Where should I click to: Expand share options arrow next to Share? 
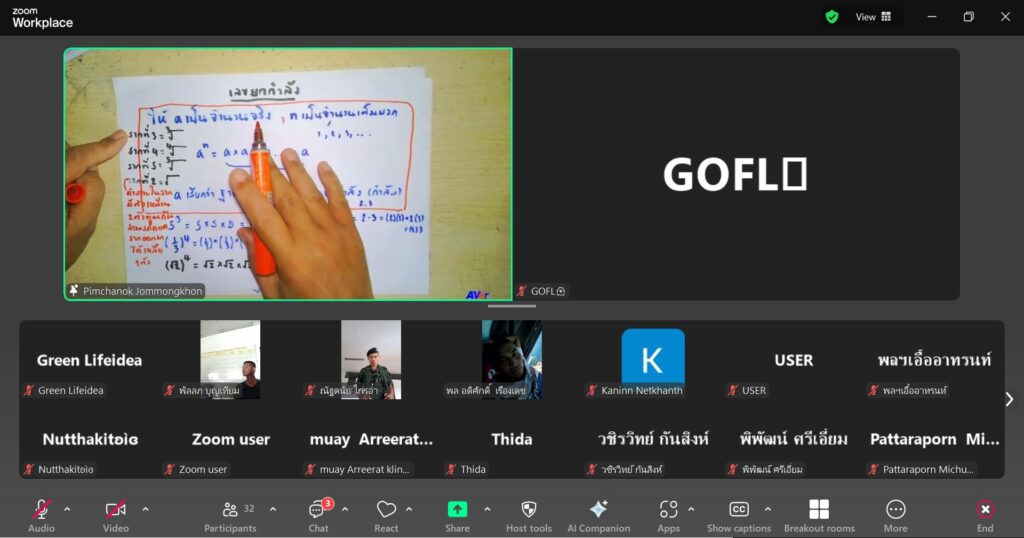[x=487, y=509]
